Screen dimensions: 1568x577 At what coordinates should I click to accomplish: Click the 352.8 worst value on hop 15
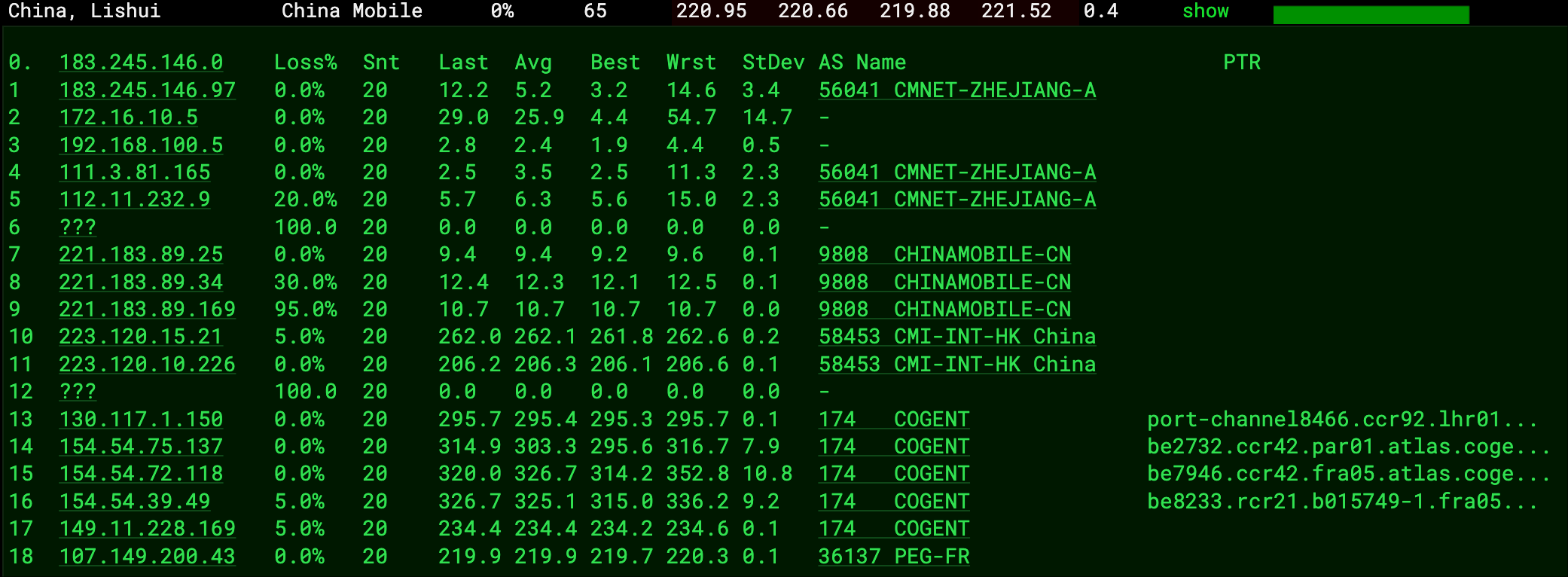(697, 474)
